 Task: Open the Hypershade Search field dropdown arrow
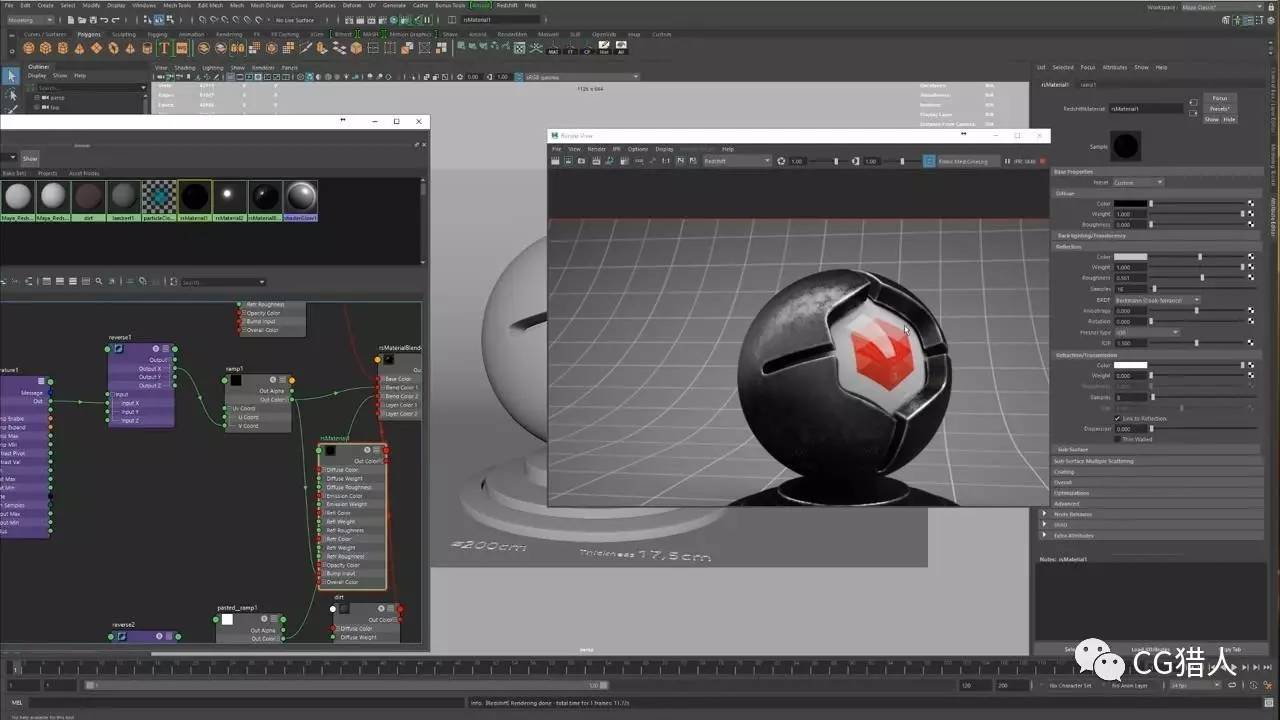(262, 282)
